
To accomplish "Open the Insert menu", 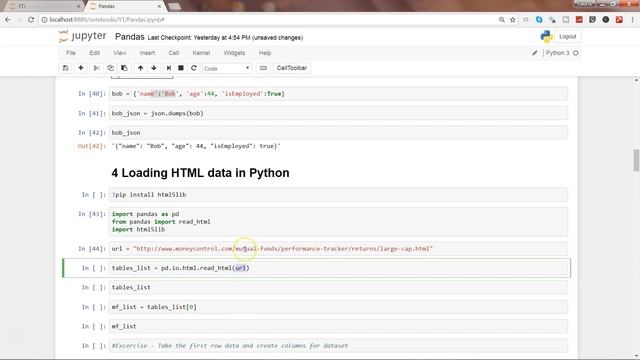I will coord(147,53).
